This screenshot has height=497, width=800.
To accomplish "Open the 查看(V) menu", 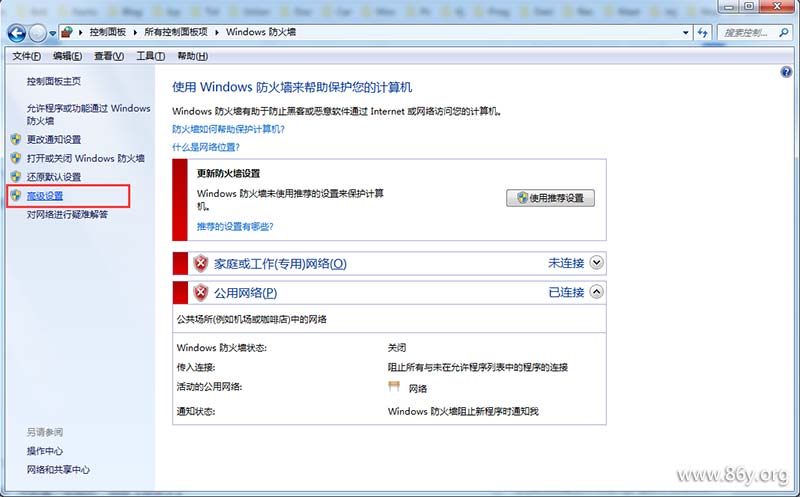I will pos(109,56).
